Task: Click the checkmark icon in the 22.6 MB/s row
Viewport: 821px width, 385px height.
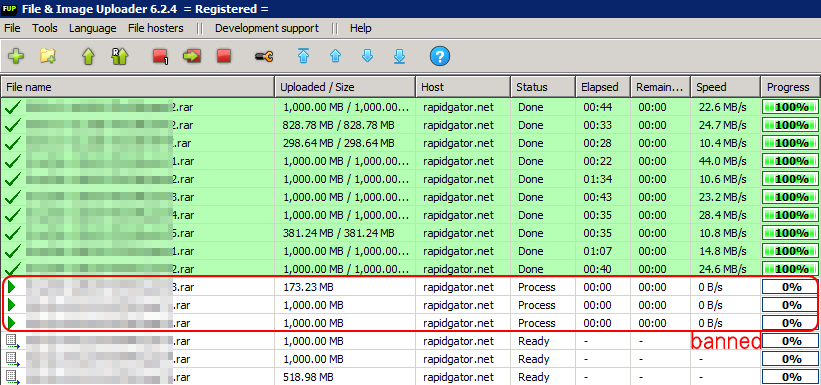Action: point(13,107)
